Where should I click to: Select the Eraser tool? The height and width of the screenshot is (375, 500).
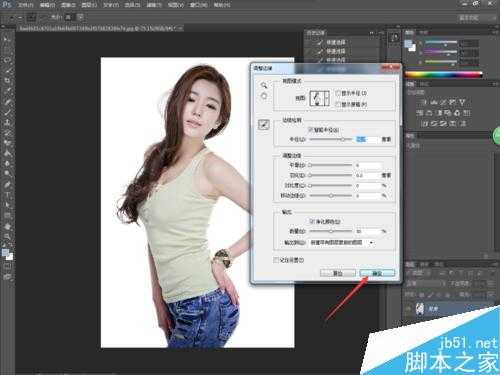(7, 143)
